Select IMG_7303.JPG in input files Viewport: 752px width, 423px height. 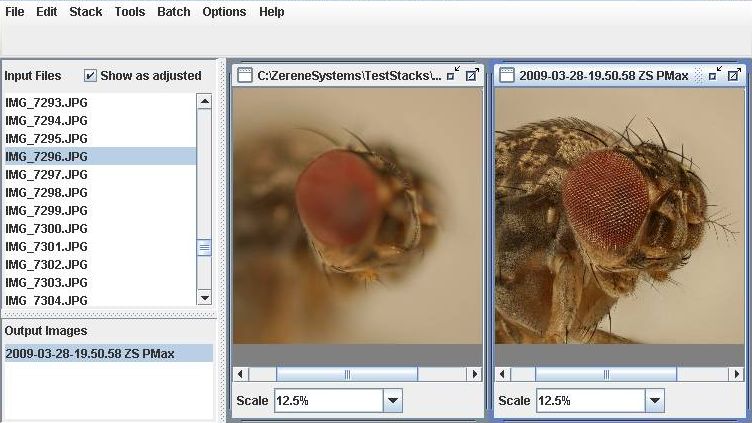(x=100, y=282)
